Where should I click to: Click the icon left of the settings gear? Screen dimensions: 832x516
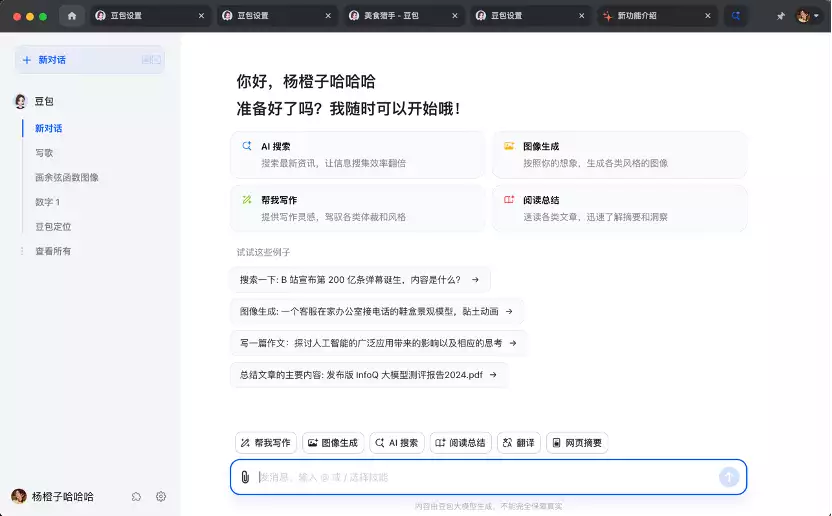pyautogui.click(x=136, y=497)
